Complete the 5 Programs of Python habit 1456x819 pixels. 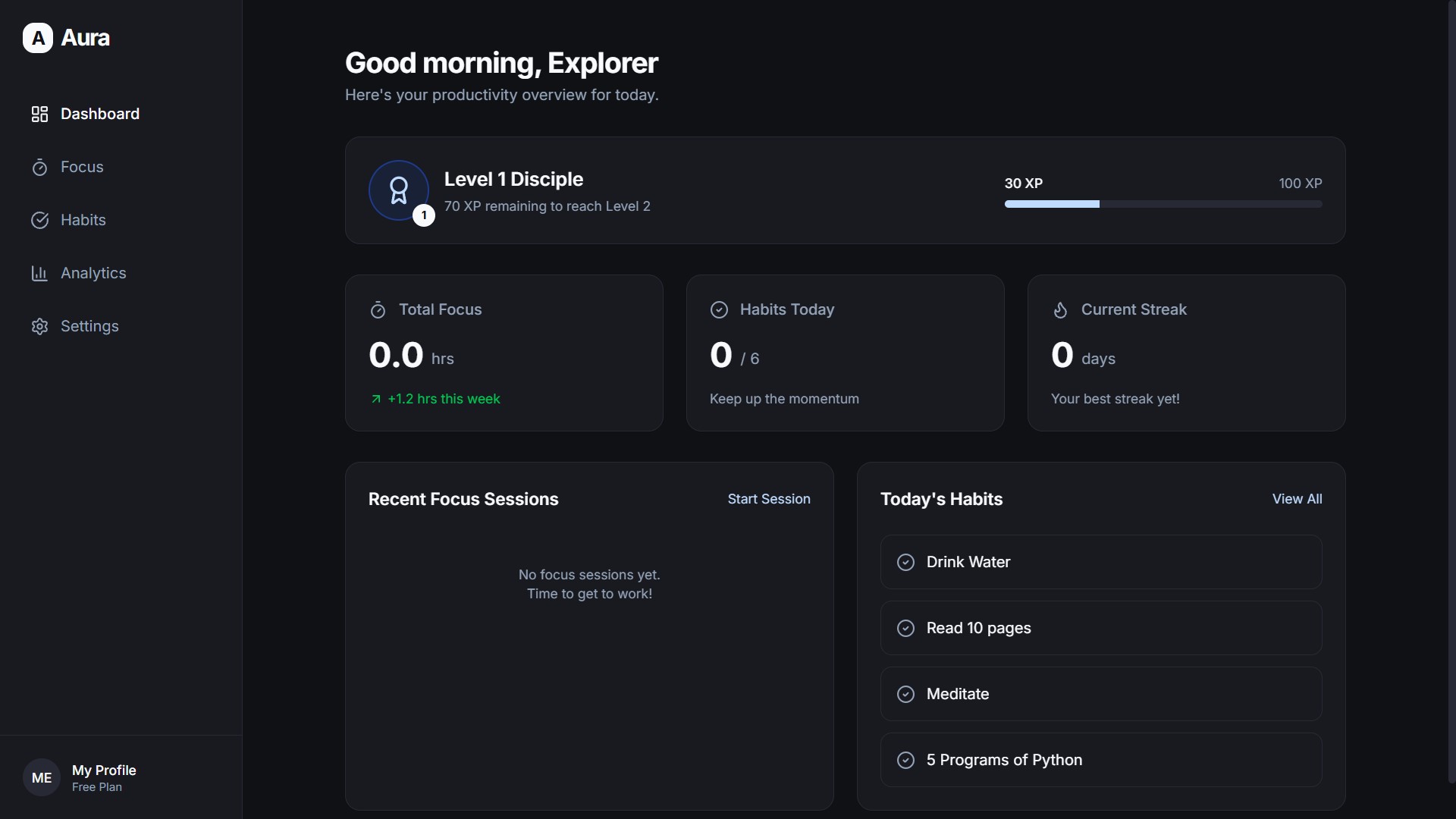[x=905, y=760]
